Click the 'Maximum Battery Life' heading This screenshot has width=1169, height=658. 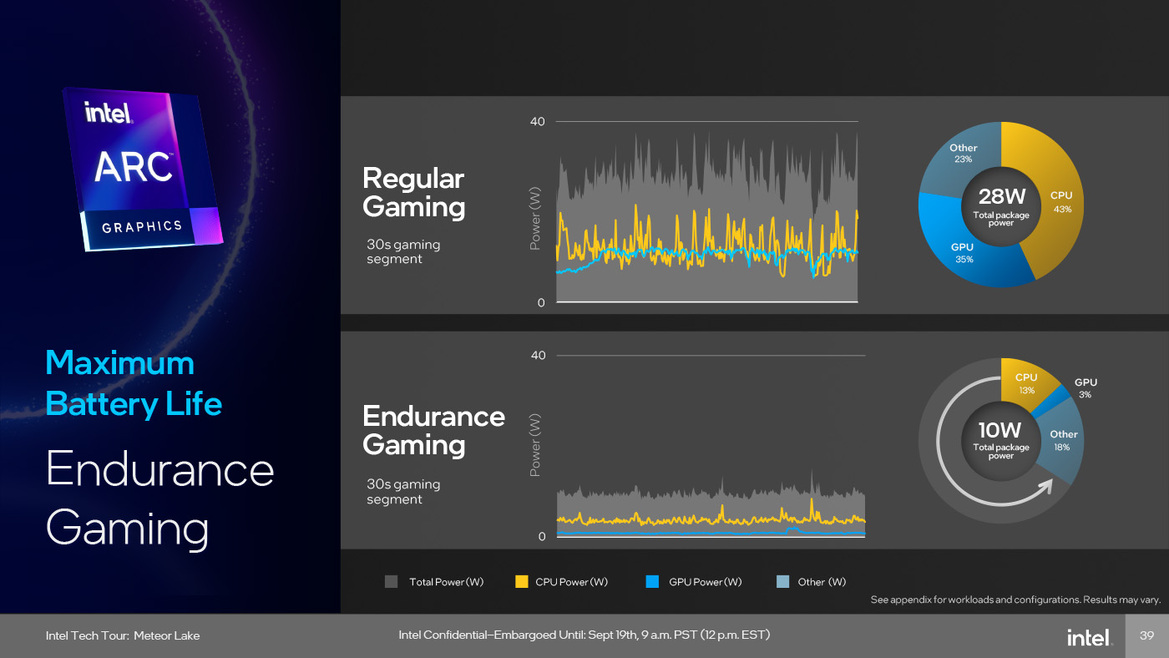coord(133,384)
